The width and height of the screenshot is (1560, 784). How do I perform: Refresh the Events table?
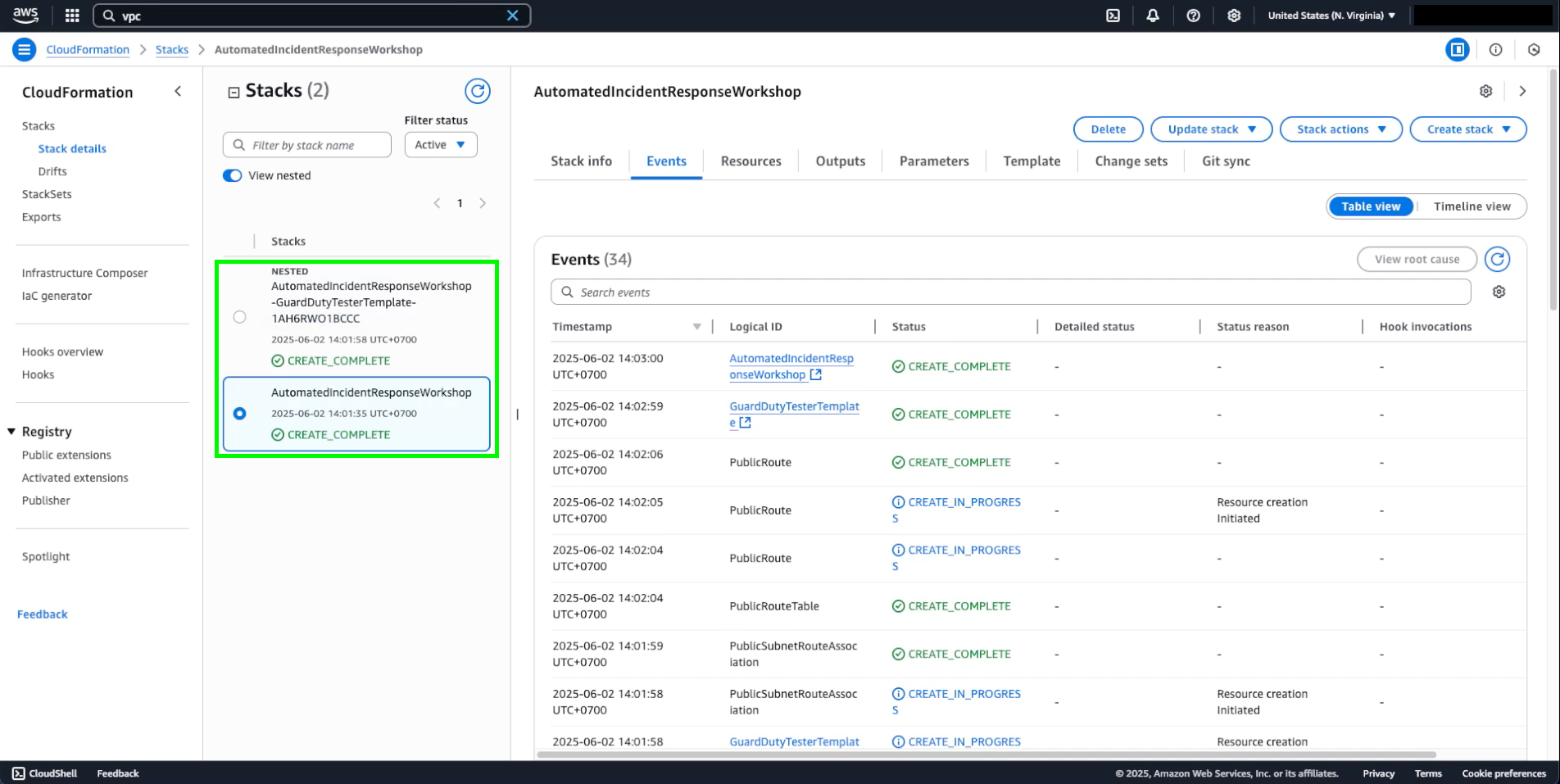tap(1498, 260)
